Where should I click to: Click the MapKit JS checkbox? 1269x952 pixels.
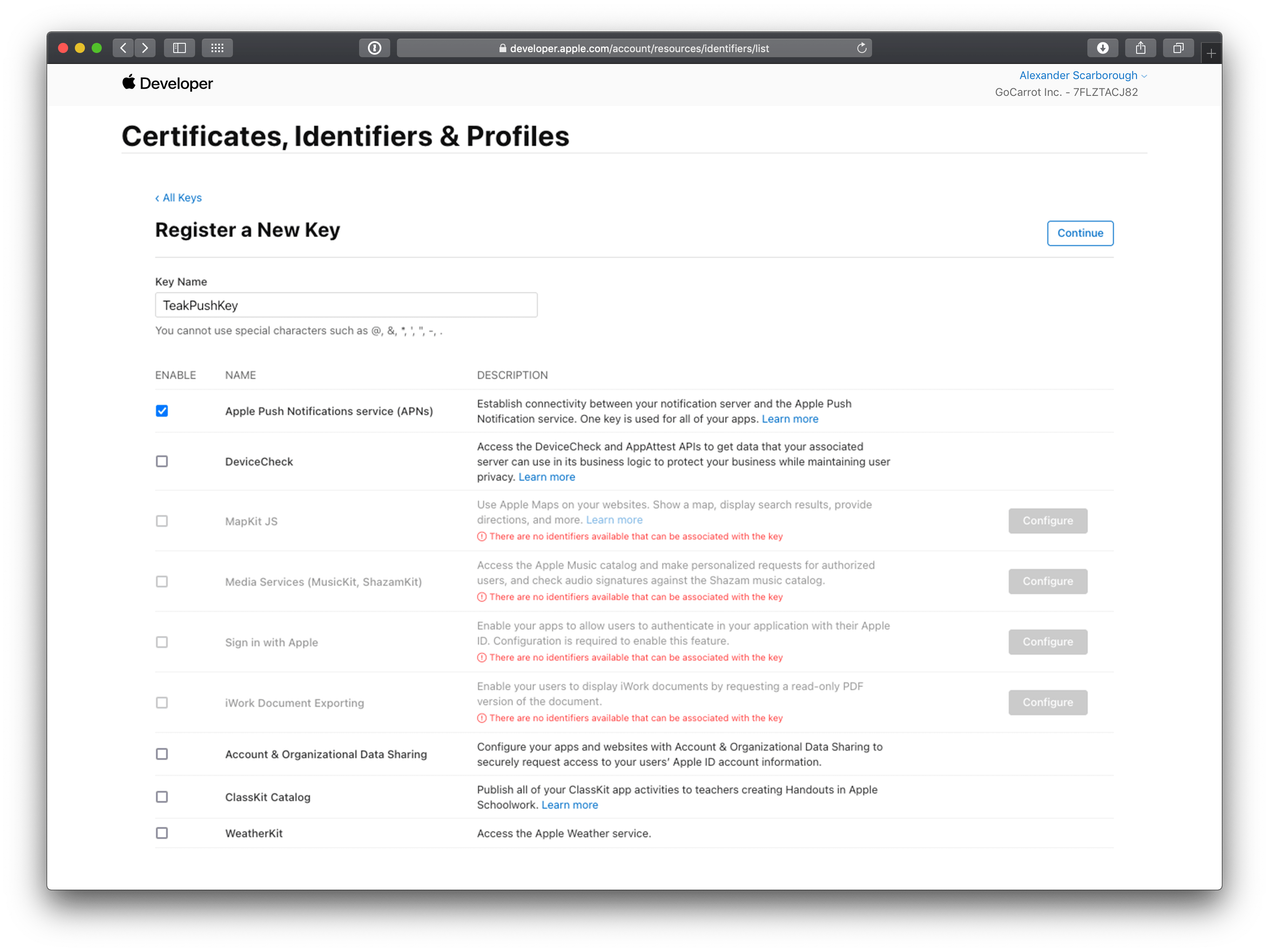click(x=162, y=521)
